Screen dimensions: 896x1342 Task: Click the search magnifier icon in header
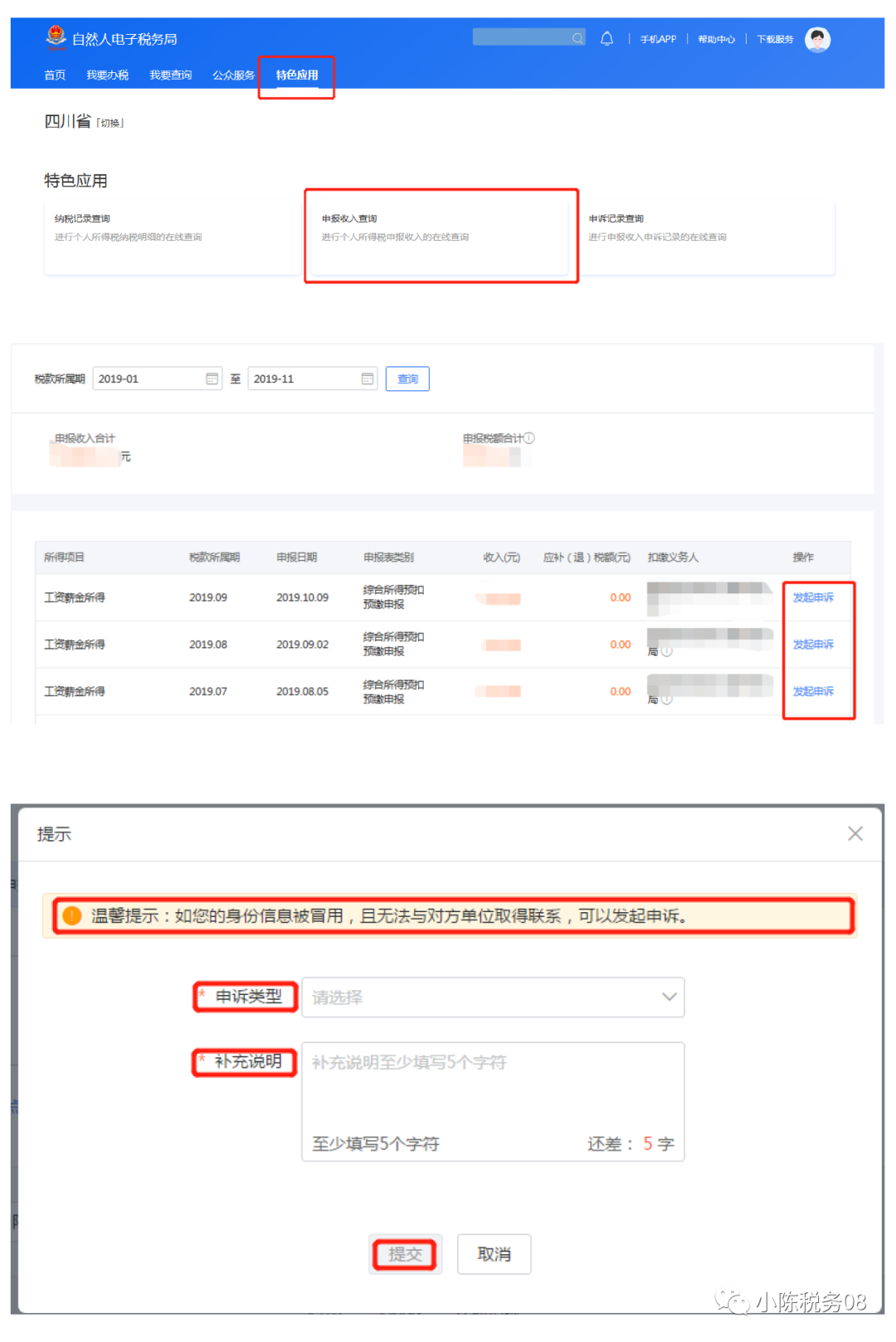(577, 38)
